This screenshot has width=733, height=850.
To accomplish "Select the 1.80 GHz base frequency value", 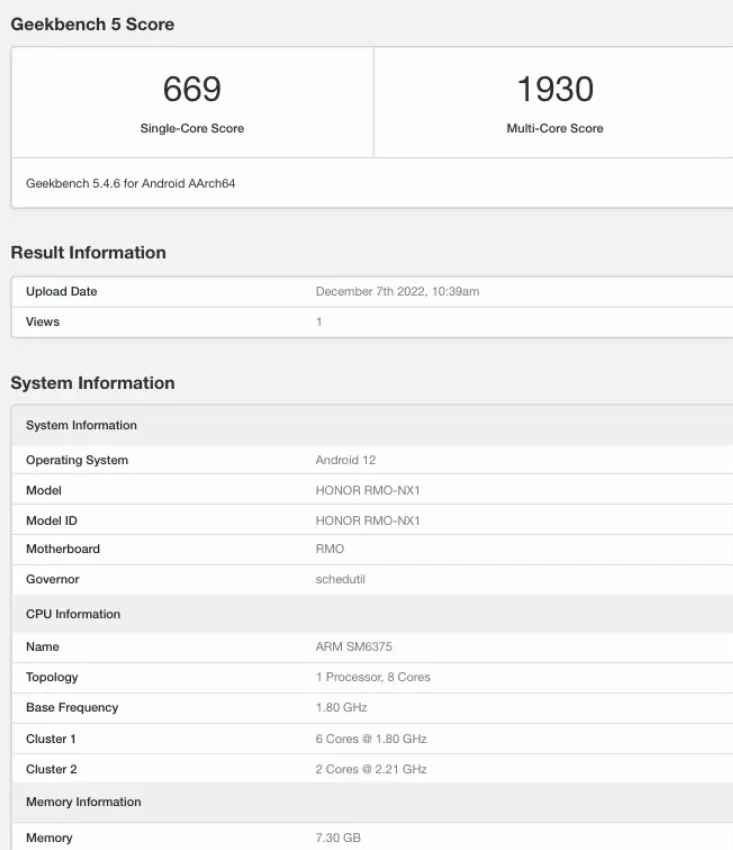I will point(342,707).
